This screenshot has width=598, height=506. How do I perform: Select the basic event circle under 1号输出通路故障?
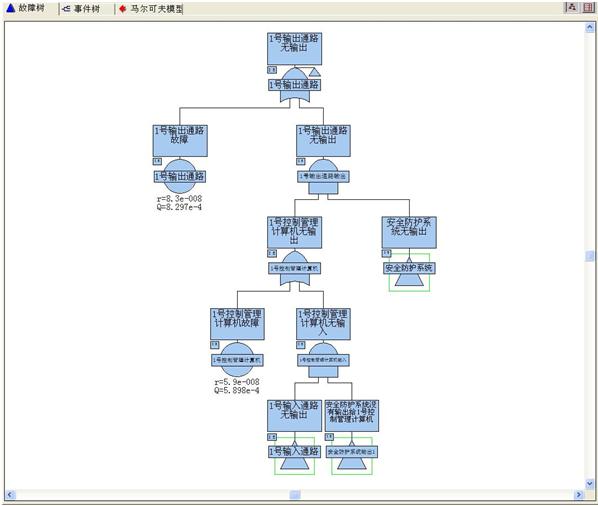coord(180,176)
